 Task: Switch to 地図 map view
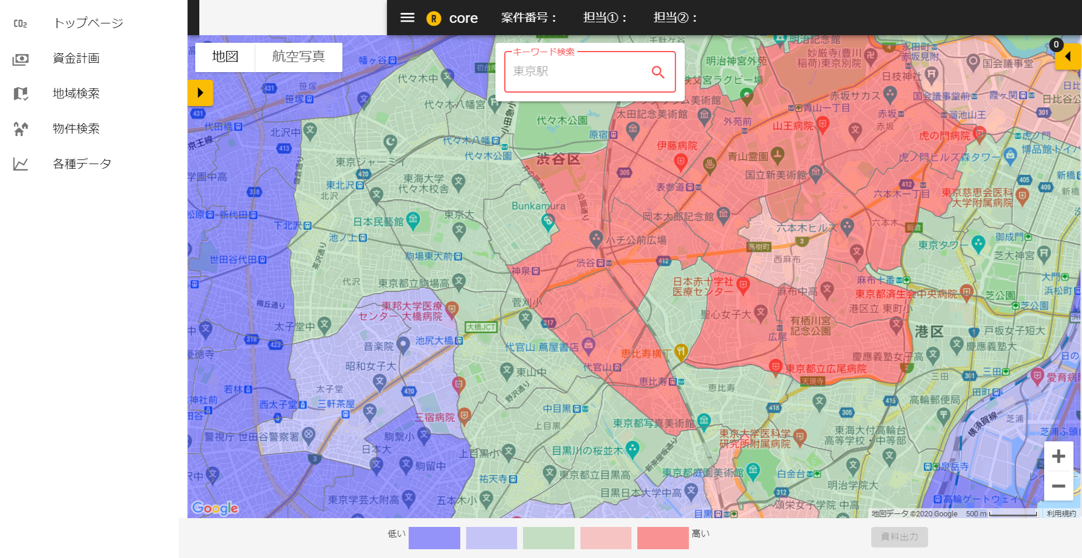[x=225, y=57]
